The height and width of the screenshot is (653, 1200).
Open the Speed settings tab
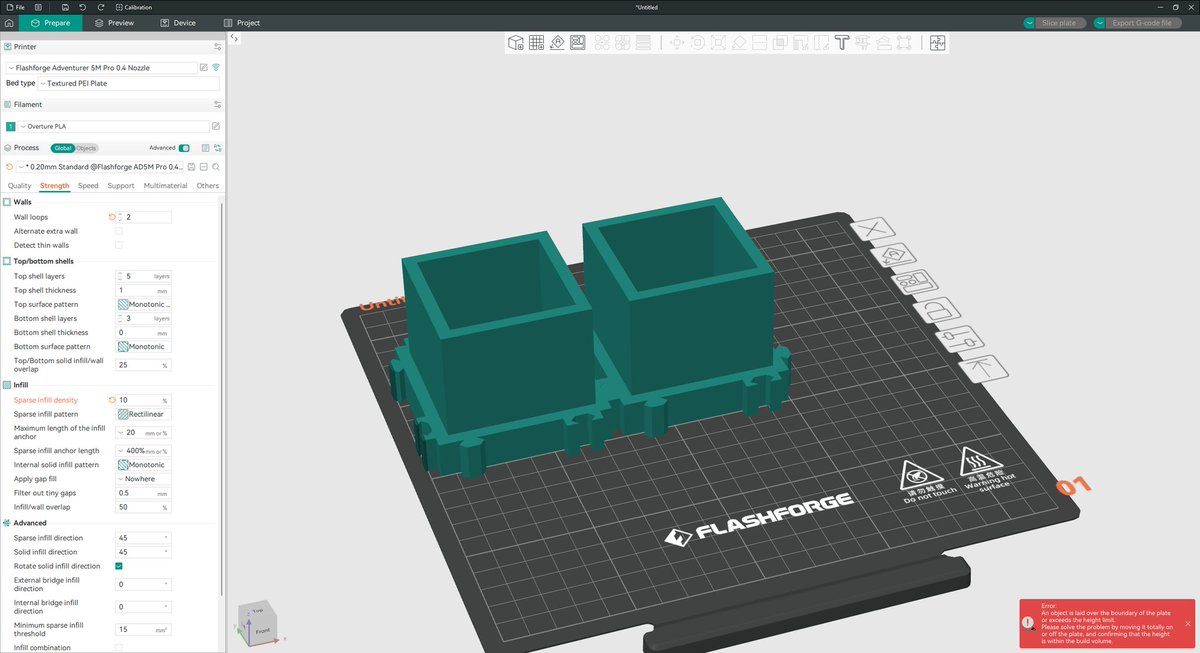click(x=88, y=186)
